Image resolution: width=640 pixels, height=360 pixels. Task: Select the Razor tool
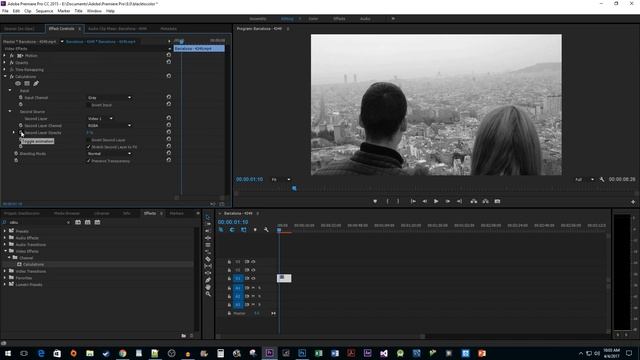pyautogui.click(x=208, y=259)
